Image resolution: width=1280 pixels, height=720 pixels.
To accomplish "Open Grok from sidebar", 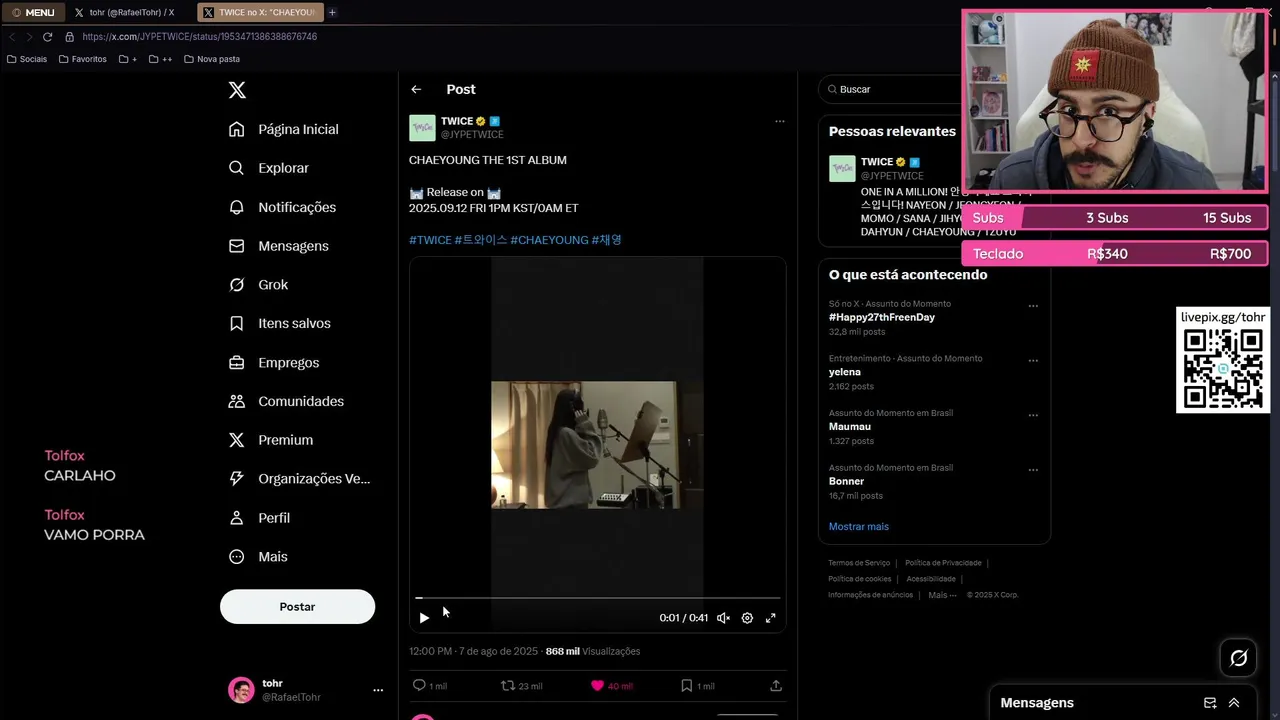I will pyautogui.click(x=258, y=285).
